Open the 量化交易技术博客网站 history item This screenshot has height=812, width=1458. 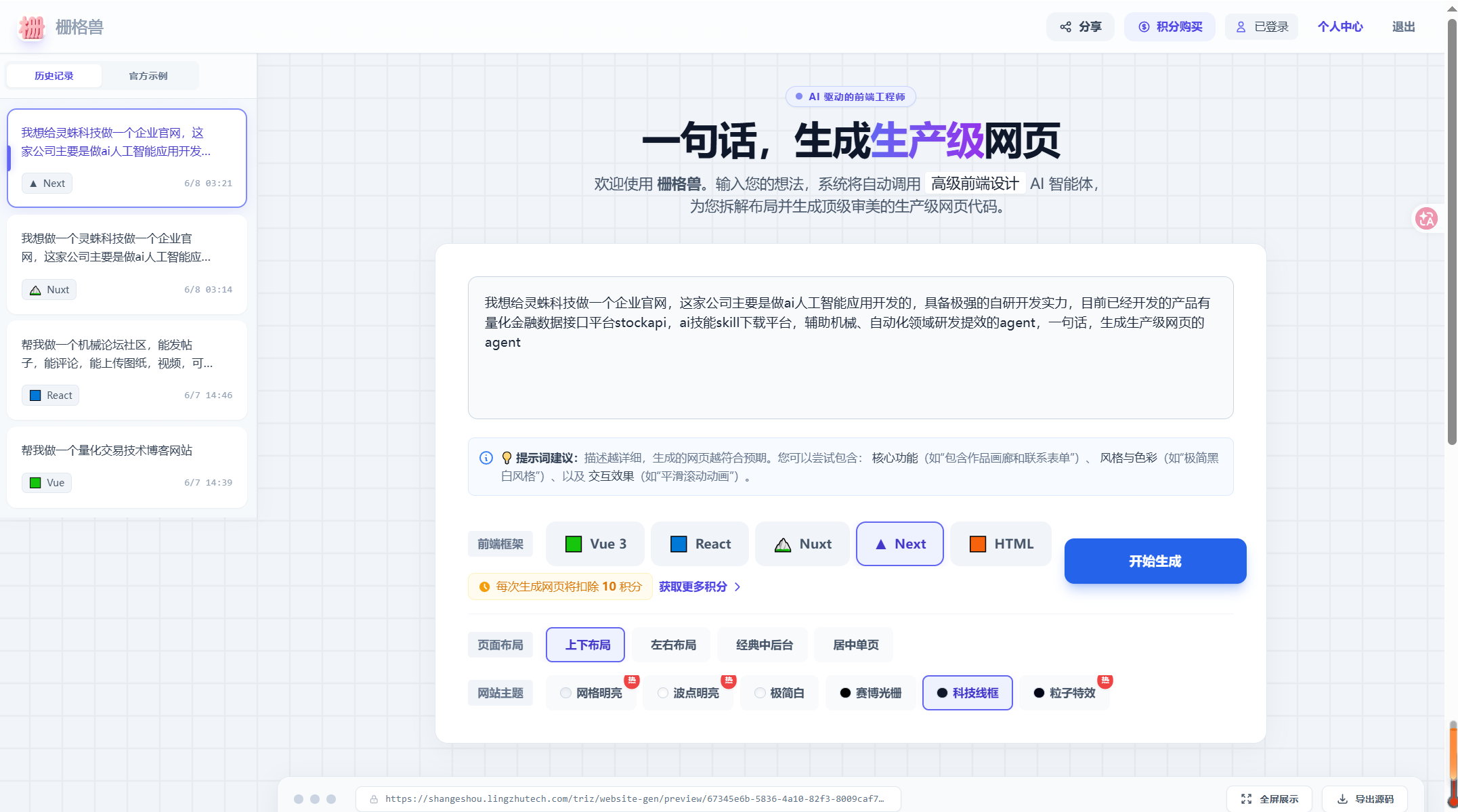[x=127, y=467]
